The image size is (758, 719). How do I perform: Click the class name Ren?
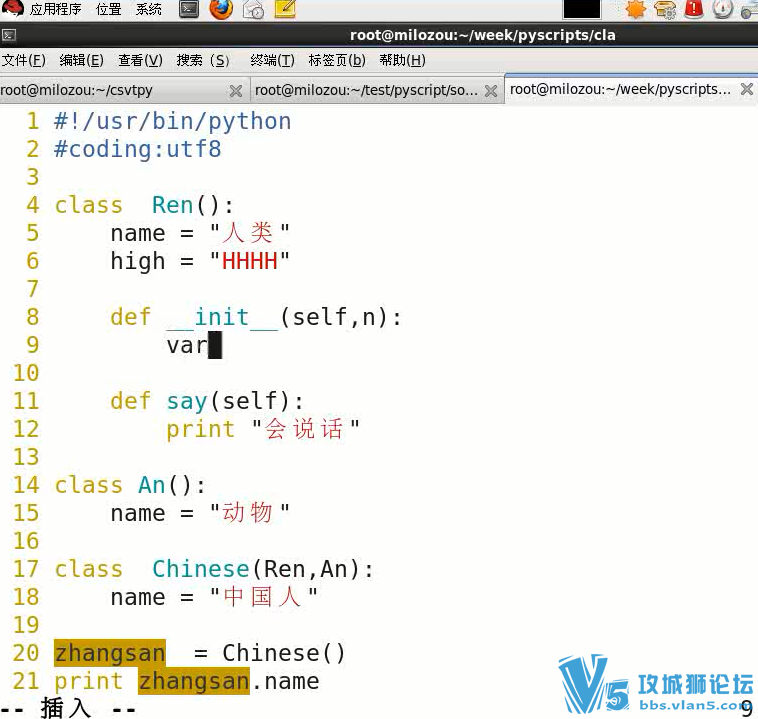pos(172,205)
